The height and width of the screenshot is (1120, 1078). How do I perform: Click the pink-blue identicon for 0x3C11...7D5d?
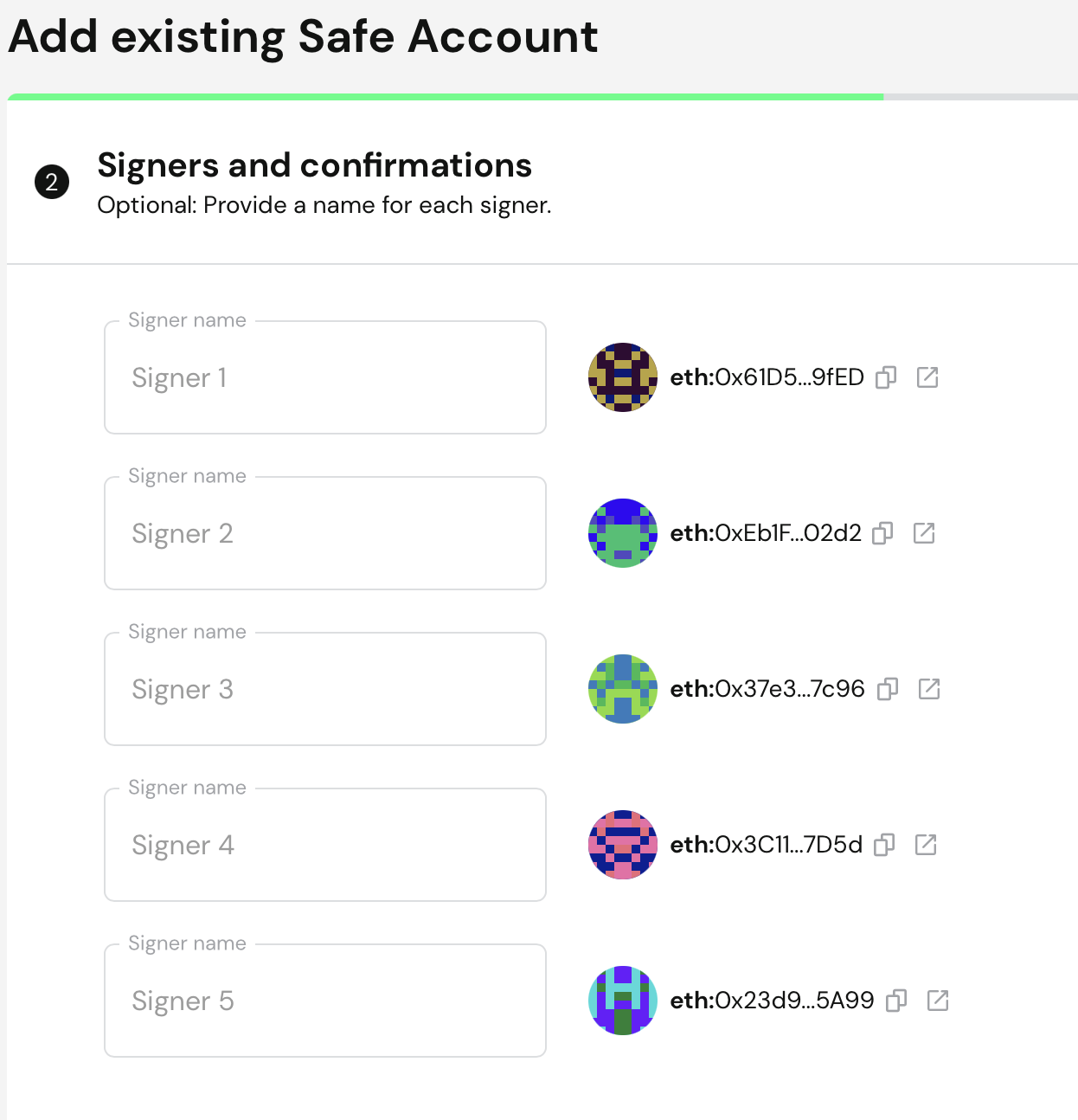point(623,845)
